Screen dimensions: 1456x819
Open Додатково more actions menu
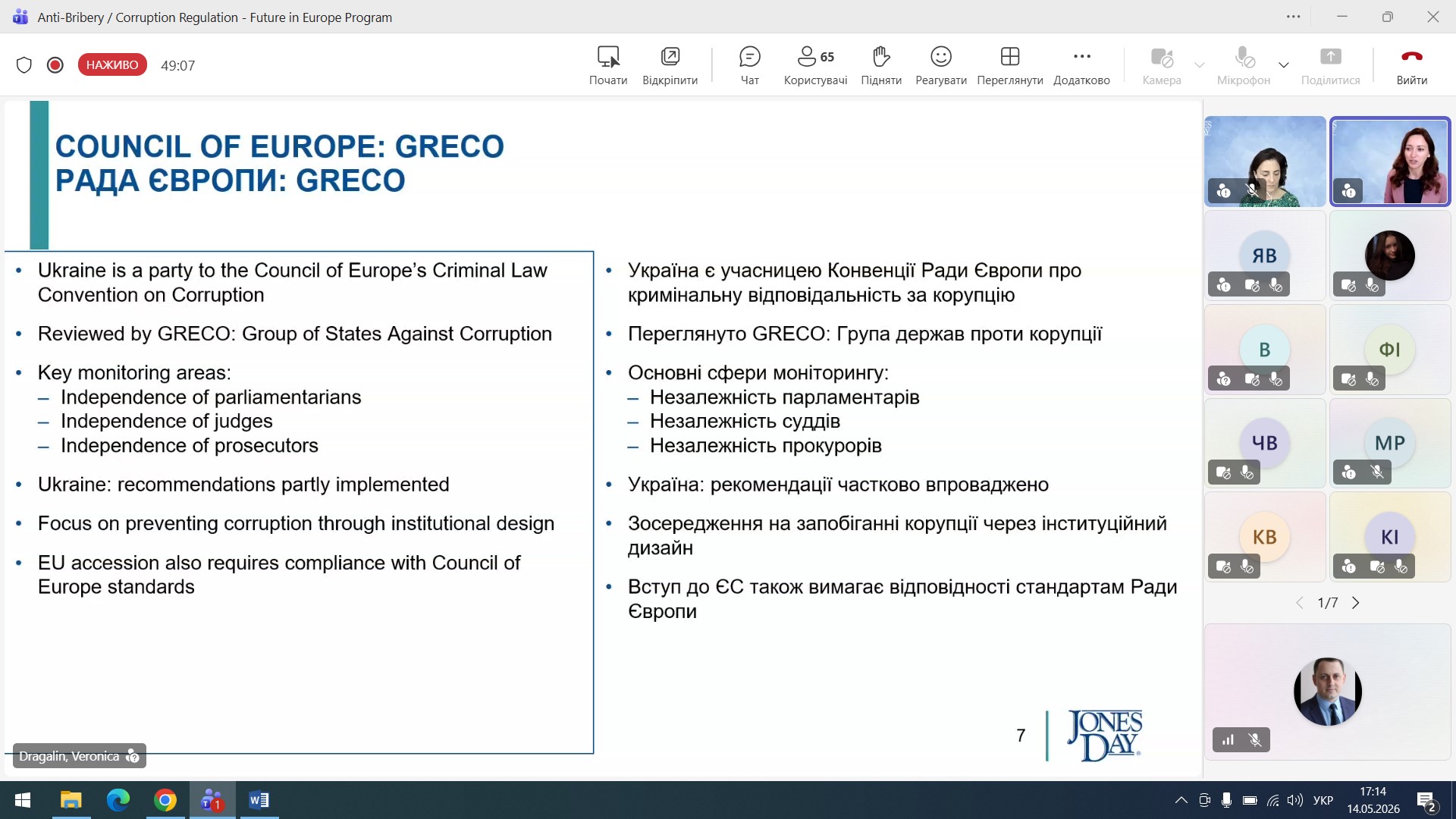[x=1081, y=65]
